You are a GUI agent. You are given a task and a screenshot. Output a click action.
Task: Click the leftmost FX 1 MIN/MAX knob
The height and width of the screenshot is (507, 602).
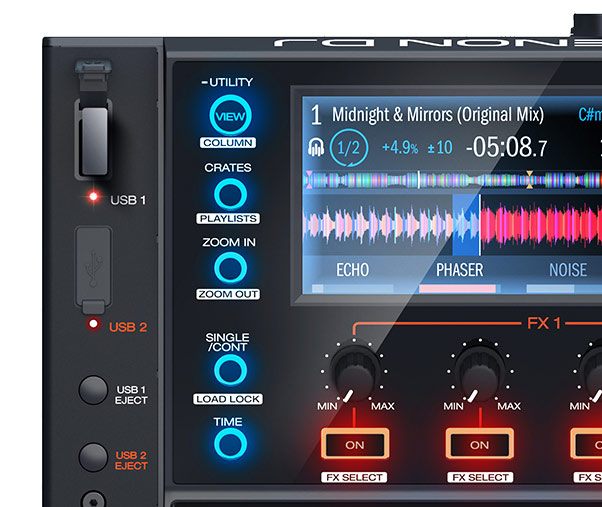point(353,373)
